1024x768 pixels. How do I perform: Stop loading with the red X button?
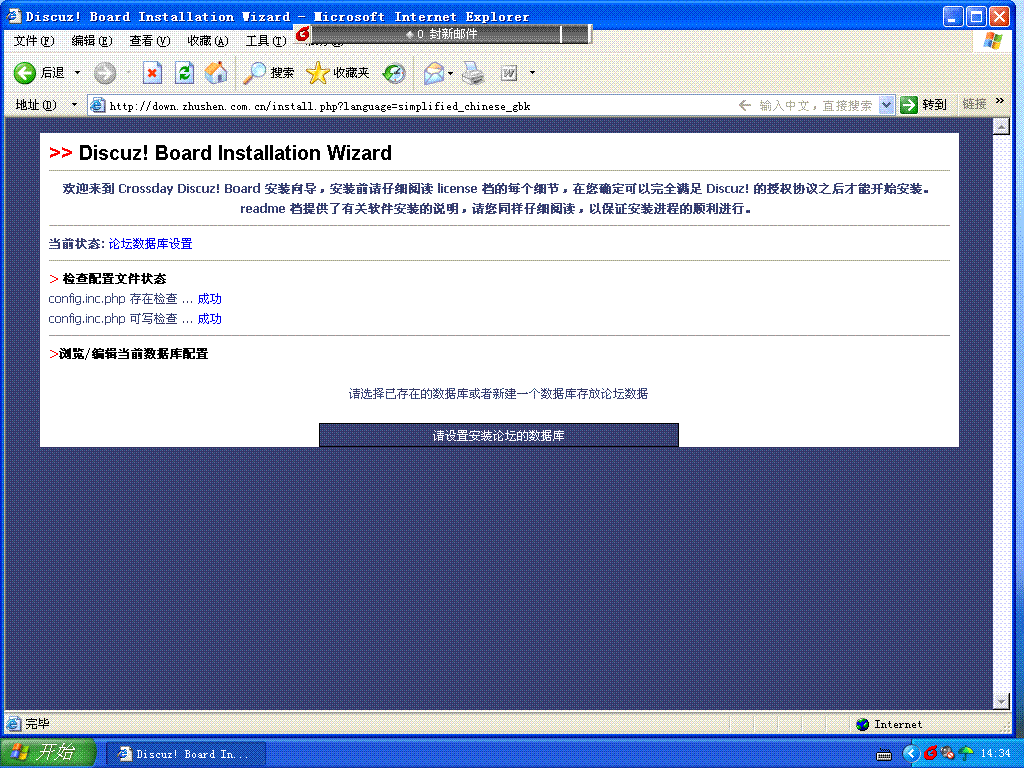[152, 72]
